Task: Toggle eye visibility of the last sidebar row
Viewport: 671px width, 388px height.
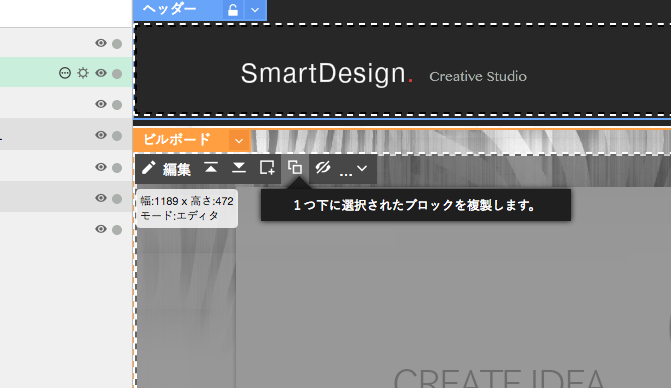Action: point(101,229)
